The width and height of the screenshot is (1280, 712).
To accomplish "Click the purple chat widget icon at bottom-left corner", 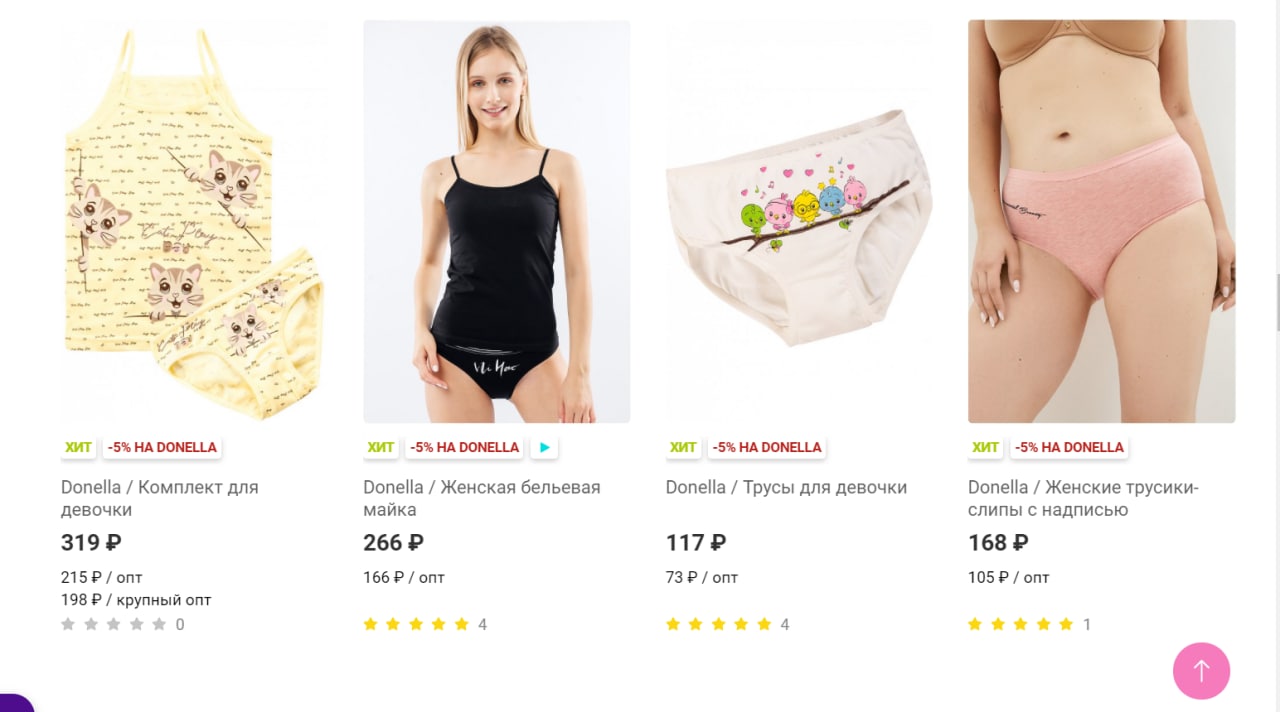I will click(x=14, y=703).
